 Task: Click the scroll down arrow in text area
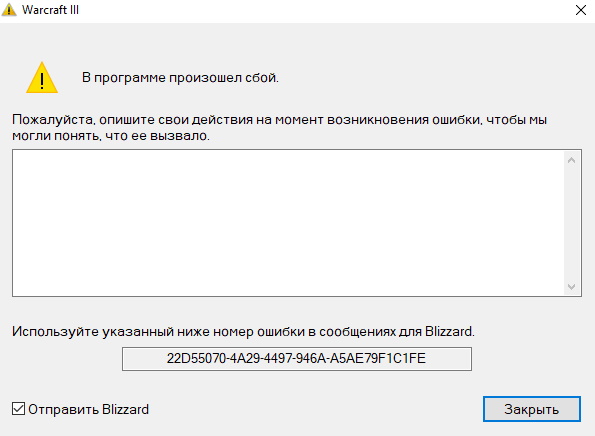(x=571, y=286)
